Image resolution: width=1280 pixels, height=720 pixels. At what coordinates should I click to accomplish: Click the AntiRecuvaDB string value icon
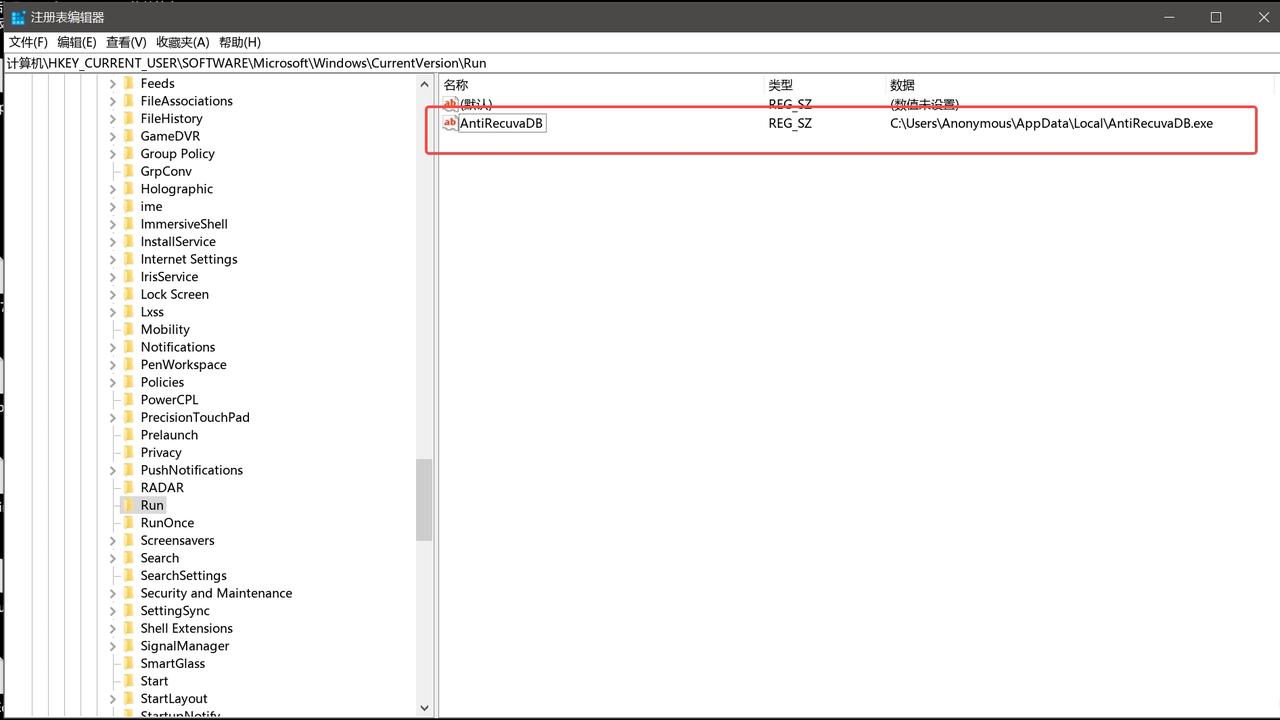[x=450, y=123]
